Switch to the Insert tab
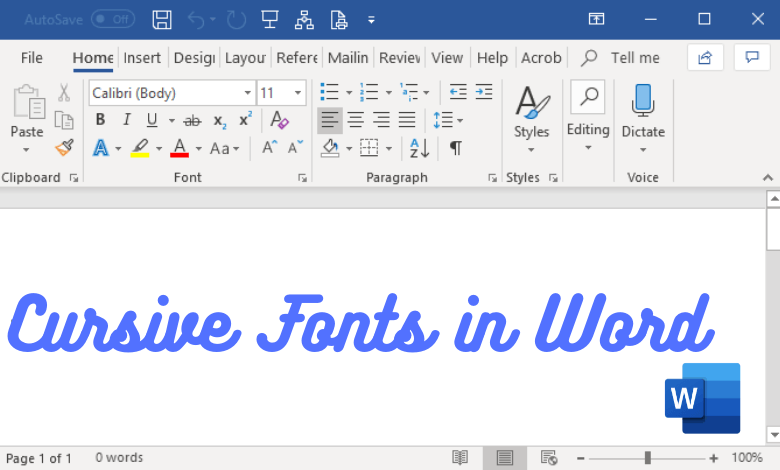Image resolution: width=780 pixels, height=470 pixels. (x=142, y=58)
